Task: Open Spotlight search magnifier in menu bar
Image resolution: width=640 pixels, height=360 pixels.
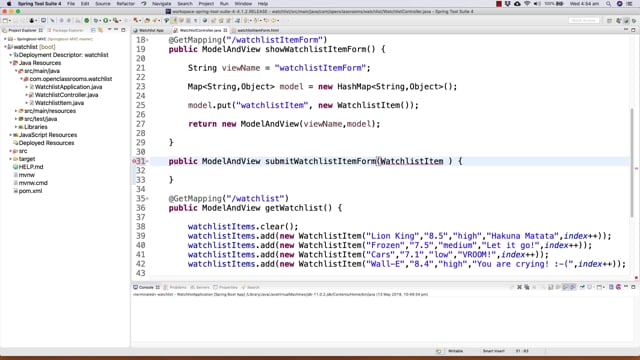Action: pos(609,4)
